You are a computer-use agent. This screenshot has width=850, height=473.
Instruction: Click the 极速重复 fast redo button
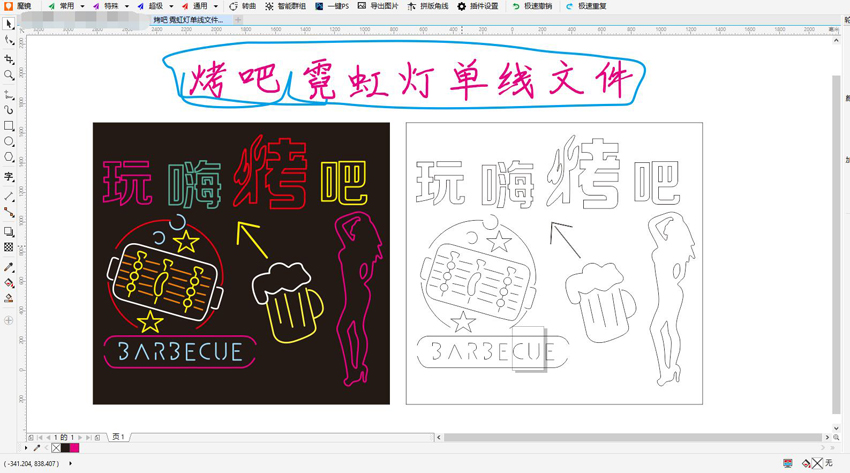tap(586, 6)
